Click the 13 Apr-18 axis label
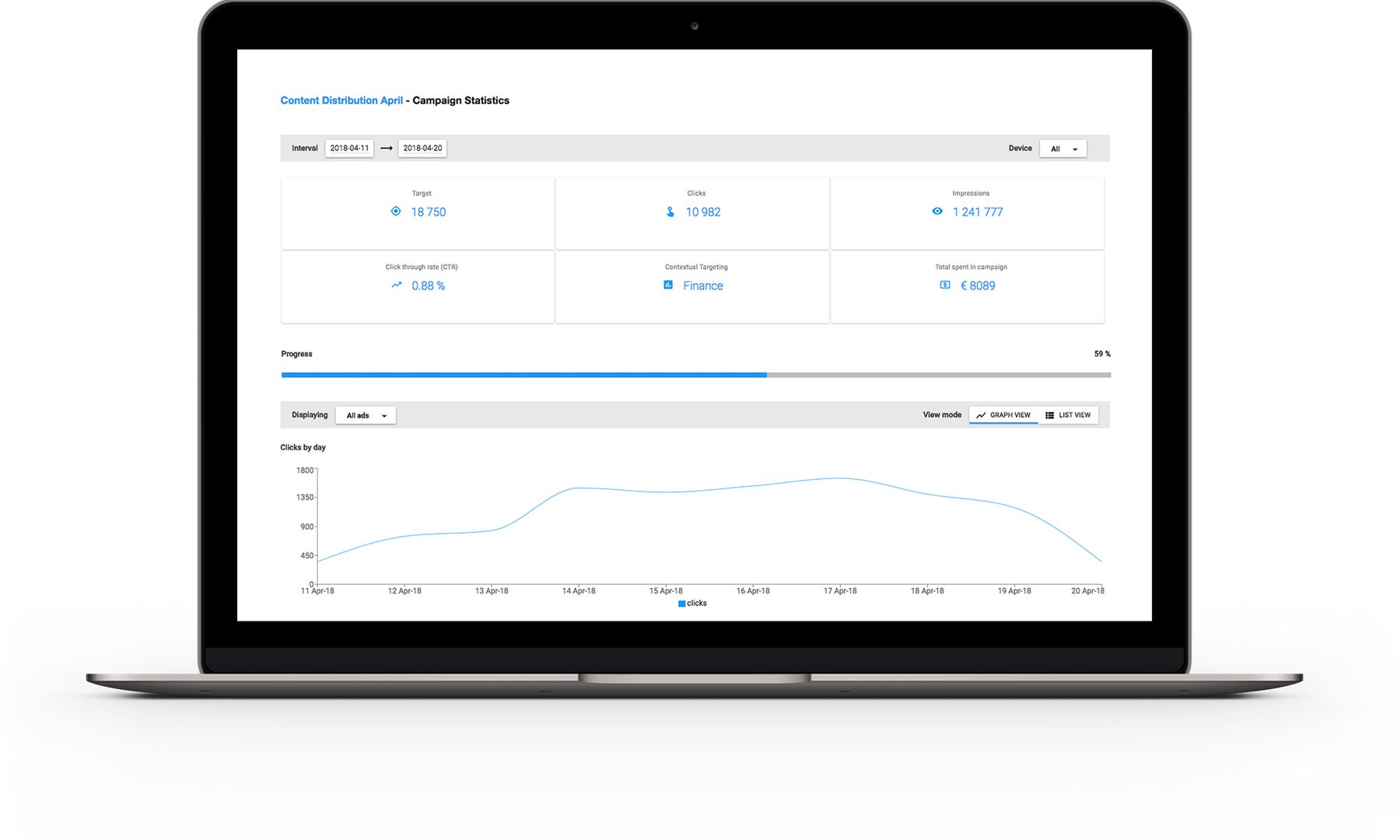The width and height of the screenshot is (1400, 840). click(492, 591)
